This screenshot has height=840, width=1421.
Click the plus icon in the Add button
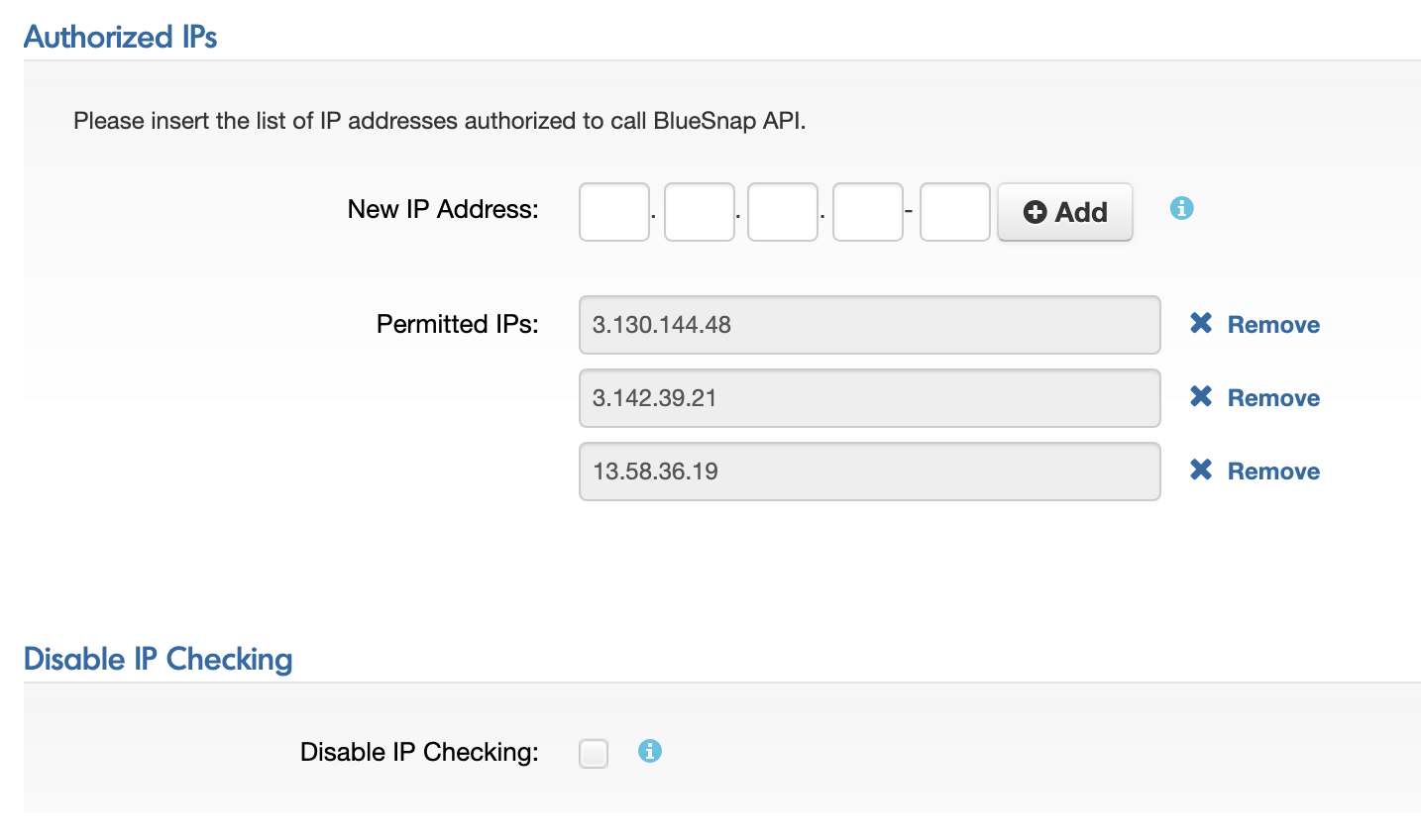pyautogui.click(x=1036, y=212)
